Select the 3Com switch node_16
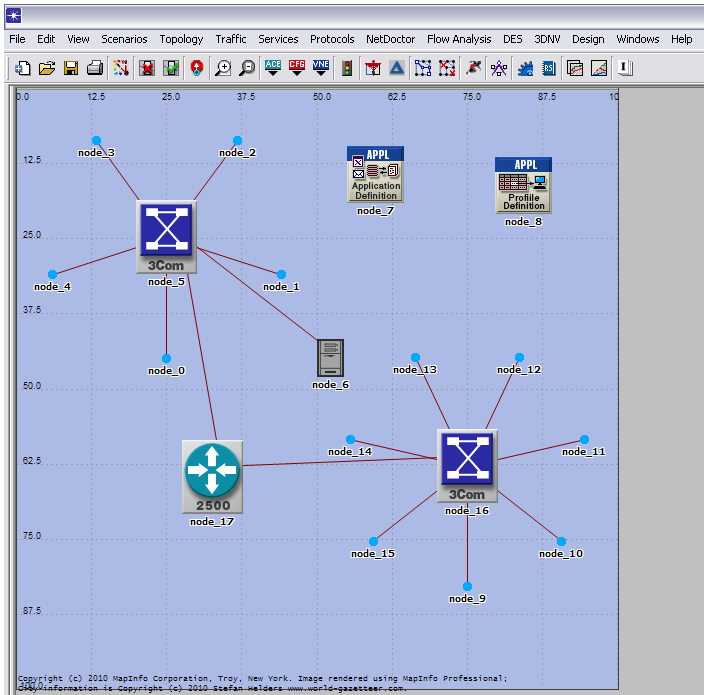Viewport: 704px width, 695px height. [x=467, y=466]
